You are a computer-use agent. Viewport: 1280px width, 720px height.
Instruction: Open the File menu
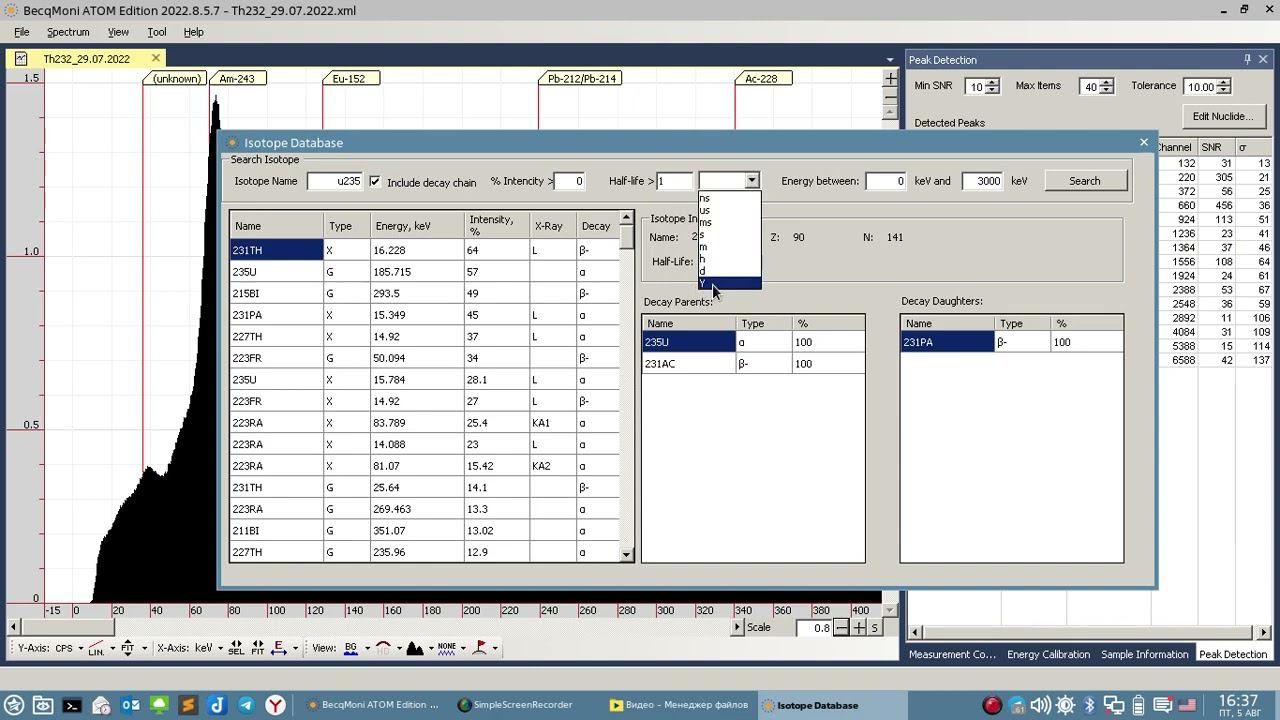tap(21, 32)
